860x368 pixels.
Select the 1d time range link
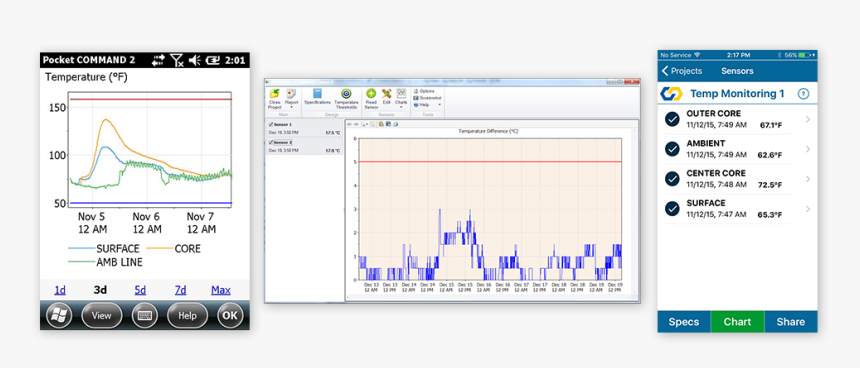point(60,290)
